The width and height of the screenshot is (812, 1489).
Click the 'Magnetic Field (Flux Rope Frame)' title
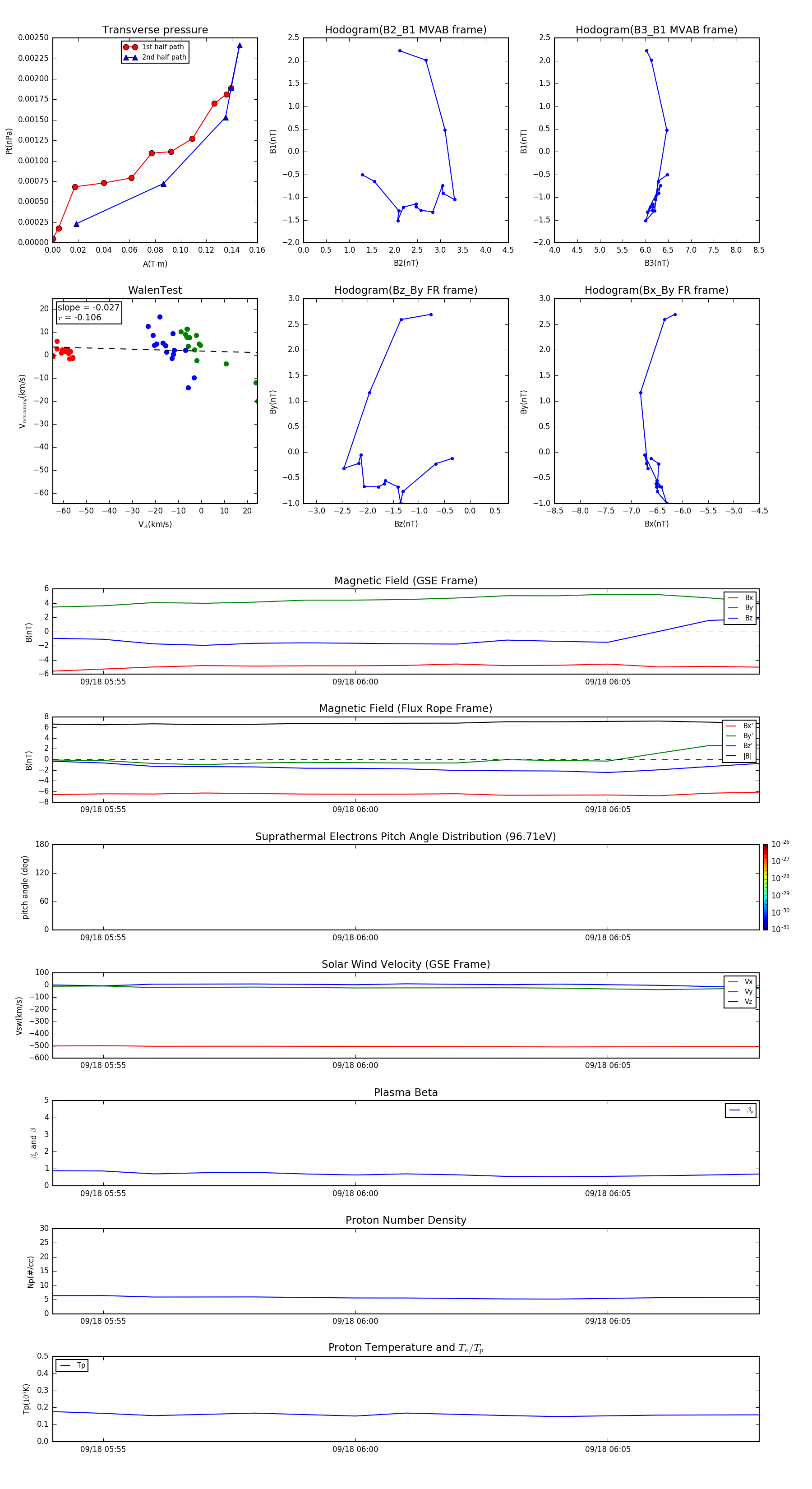point(406,709)
